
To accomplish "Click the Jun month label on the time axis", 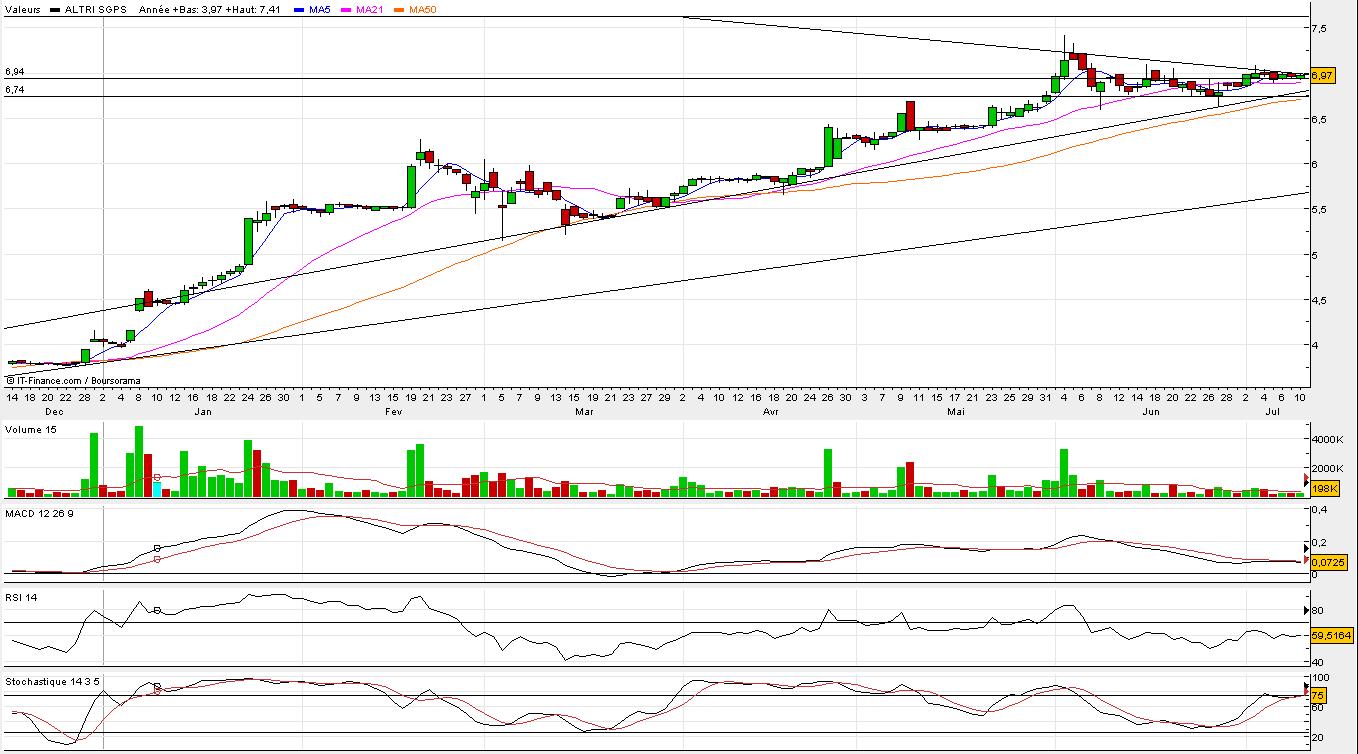I will coord(1152,411).
